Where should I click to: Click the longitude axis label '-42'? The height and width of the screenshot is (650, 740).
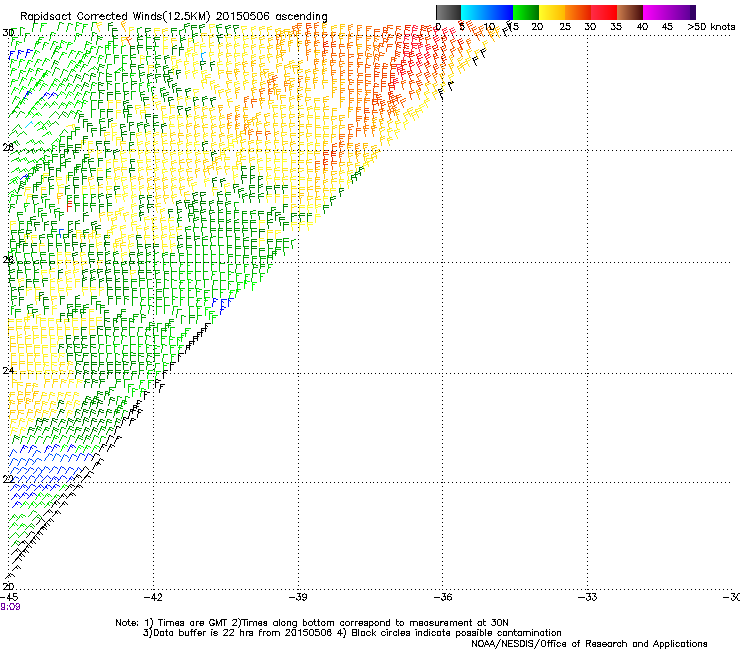(x=153, y=597)
